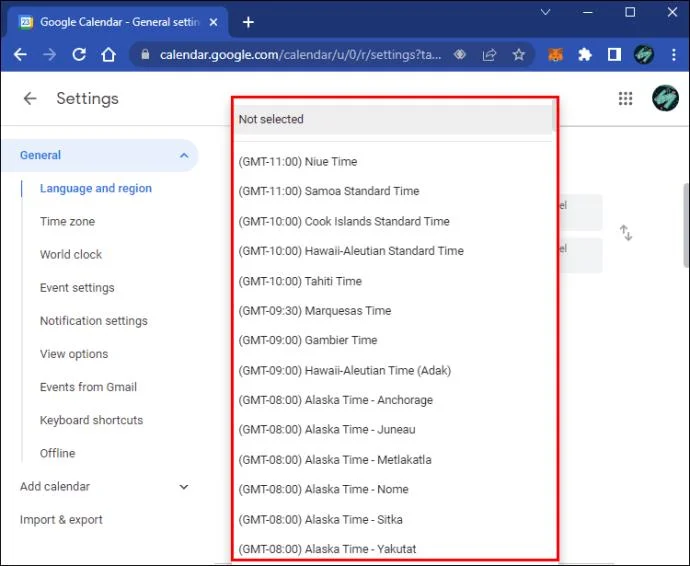Select (GMT-11:00) Samoa Standard Time
Image resolution: width=690 pixels, height=566 pixels.
[x=393, y=191]
